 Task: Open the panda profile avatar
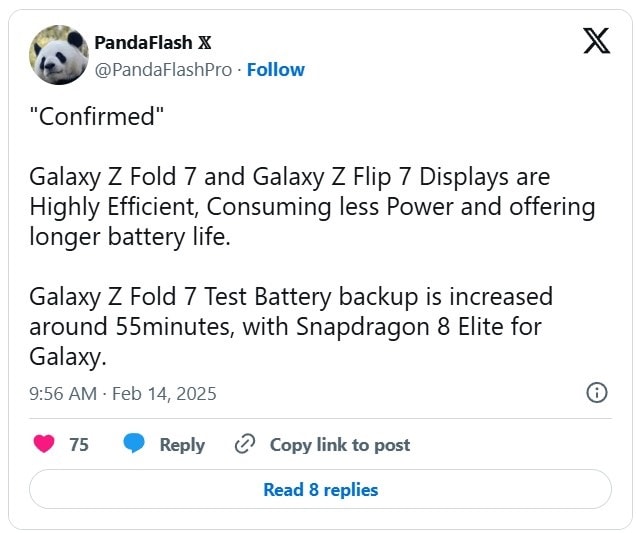point(59,55)
